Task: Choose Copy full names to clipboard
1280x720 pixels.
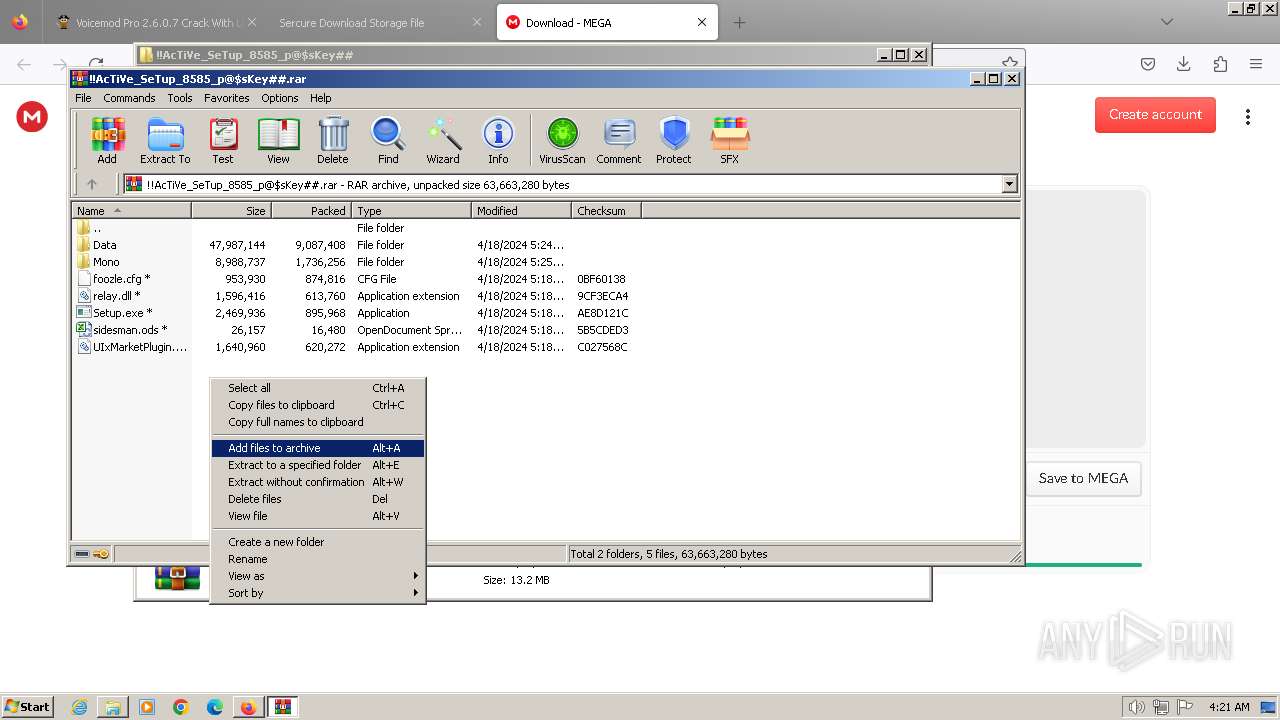Action: point(318,422)
